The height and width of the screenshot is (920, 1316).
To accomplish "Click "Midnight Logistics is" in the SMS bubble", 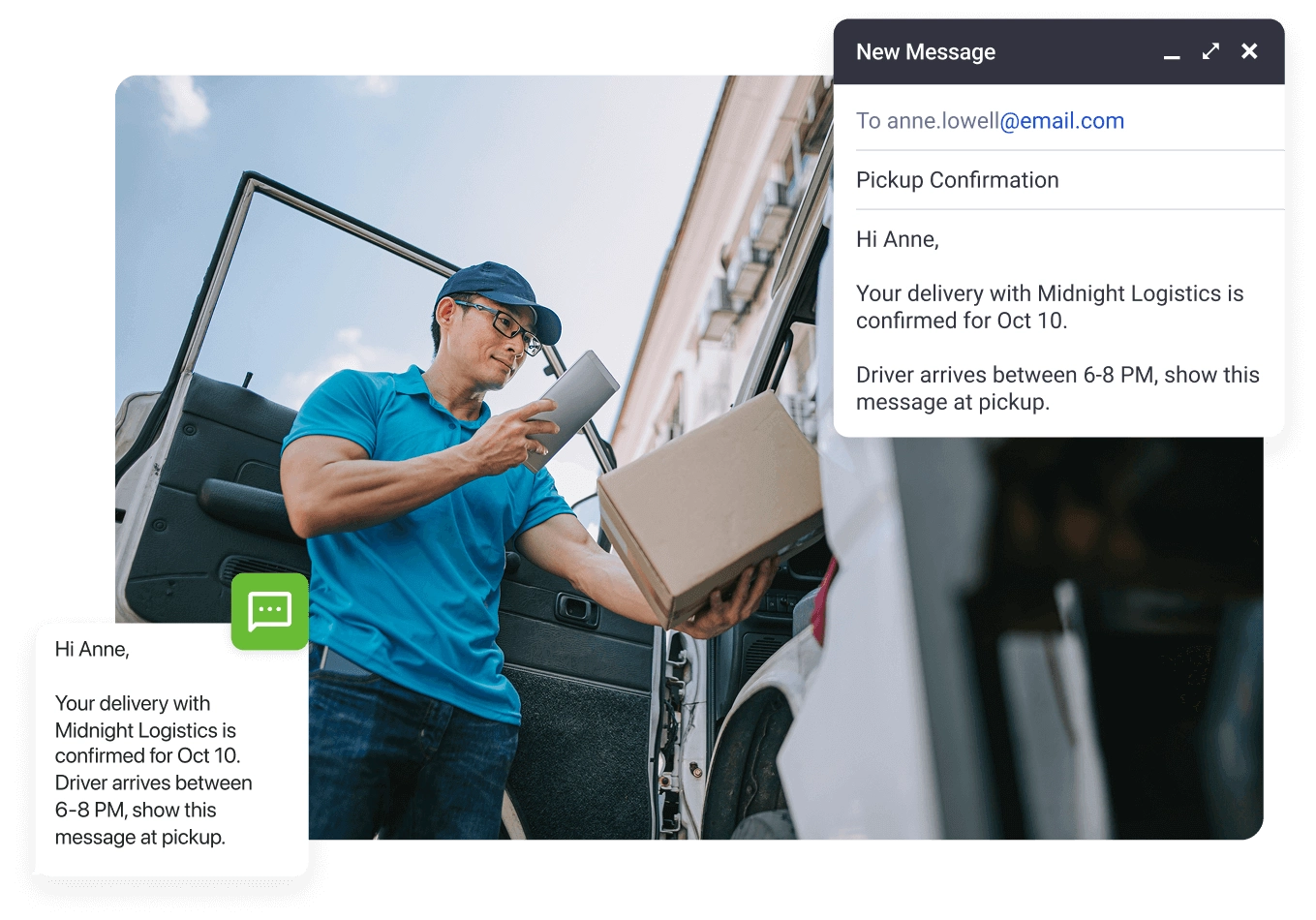I will tap(145, 730).
